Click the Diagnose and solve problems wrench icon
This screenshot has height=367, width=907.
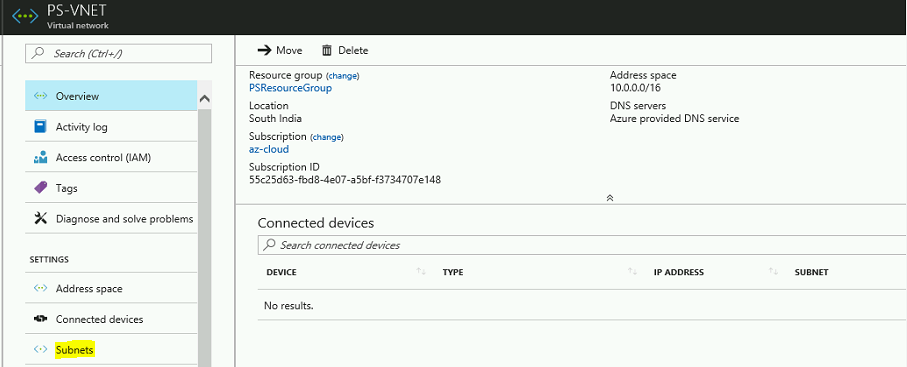pyautogui.click(x=40, y=219)
